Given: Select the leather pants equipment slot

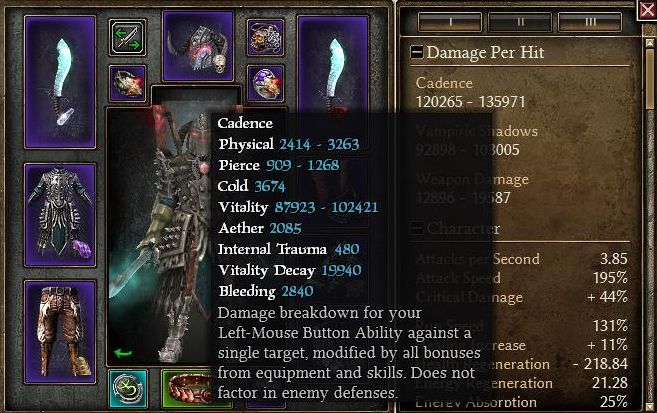Looking at the screenshot, I should pyautogui.click(x=60, y=332).
